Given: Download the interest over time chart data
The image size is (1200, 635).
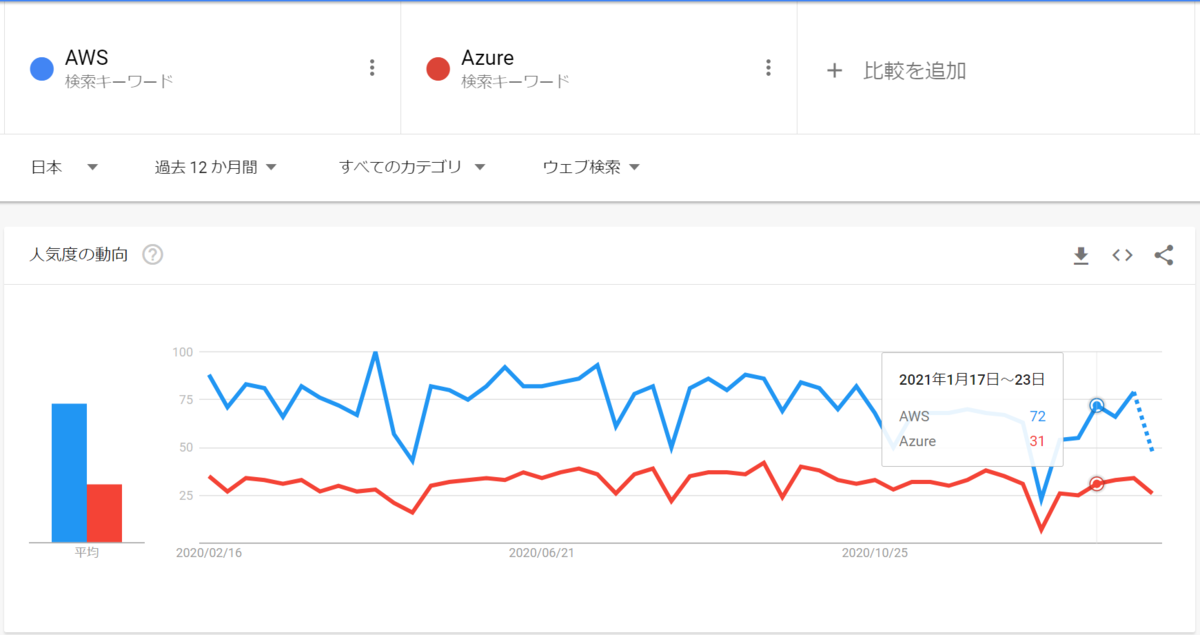Looking at the screenshot, I should coord(1080,256).
